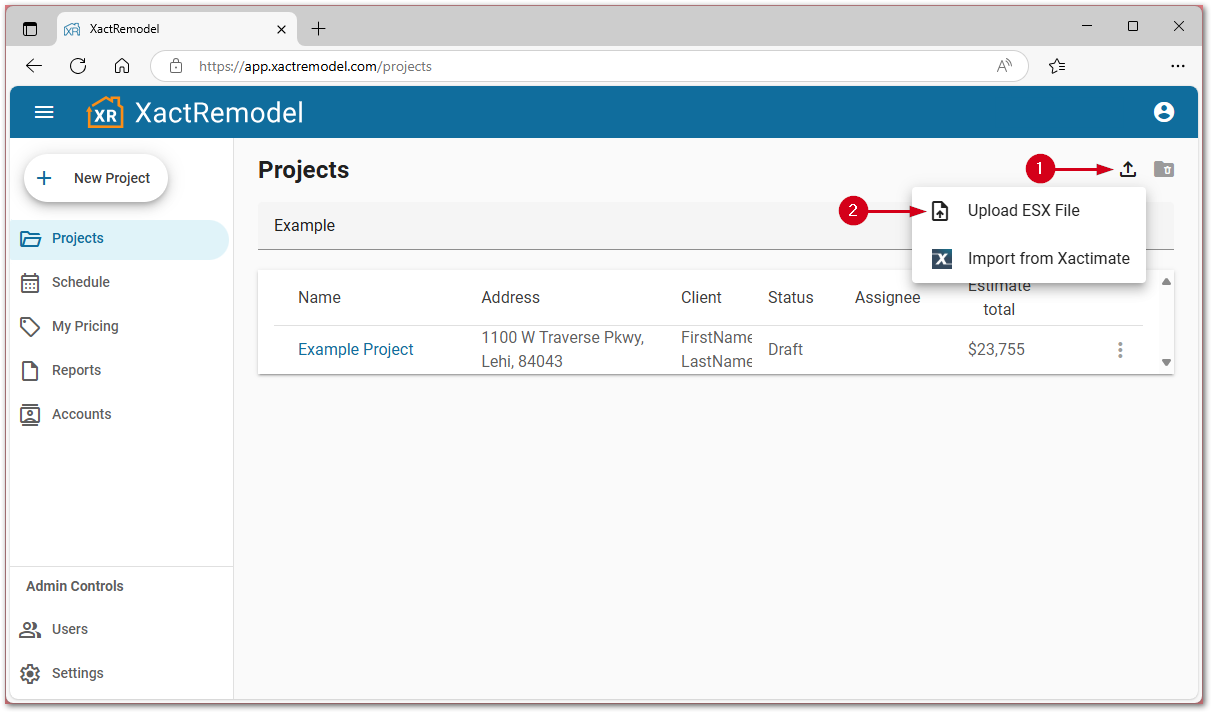The image size is (1212, 713).
Task: Open the Example Project link
Action: [356, 350]
